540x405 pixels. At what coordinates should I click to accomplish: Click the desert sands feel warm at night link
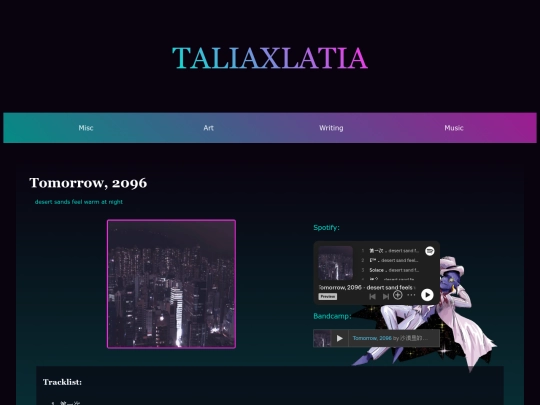79,202
